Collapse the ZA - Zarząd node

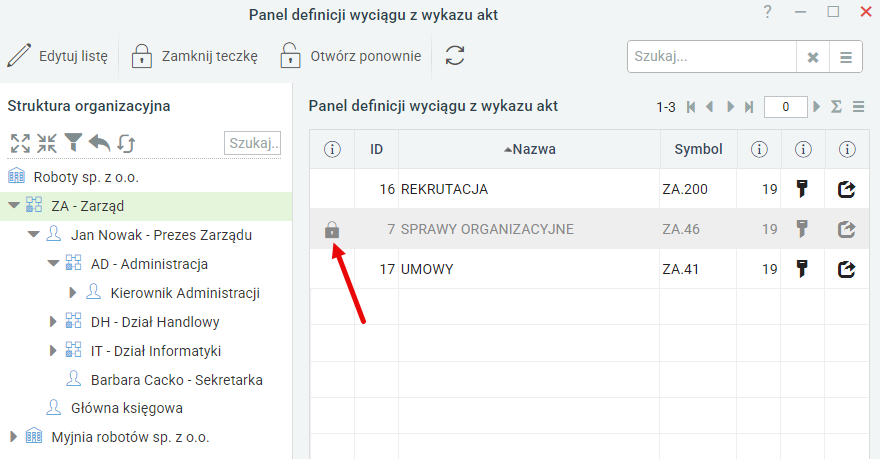(x=14, y=206)
